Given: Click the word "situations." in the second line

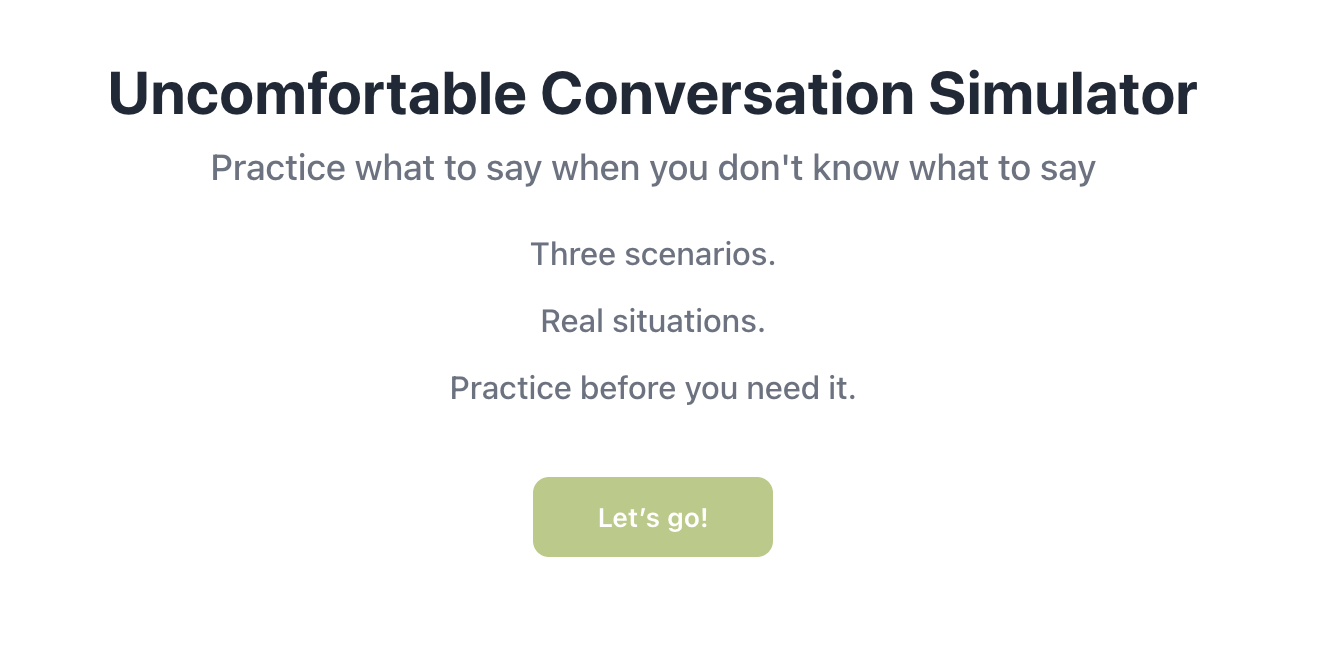Looking at the screenshot, I should 689,321.
